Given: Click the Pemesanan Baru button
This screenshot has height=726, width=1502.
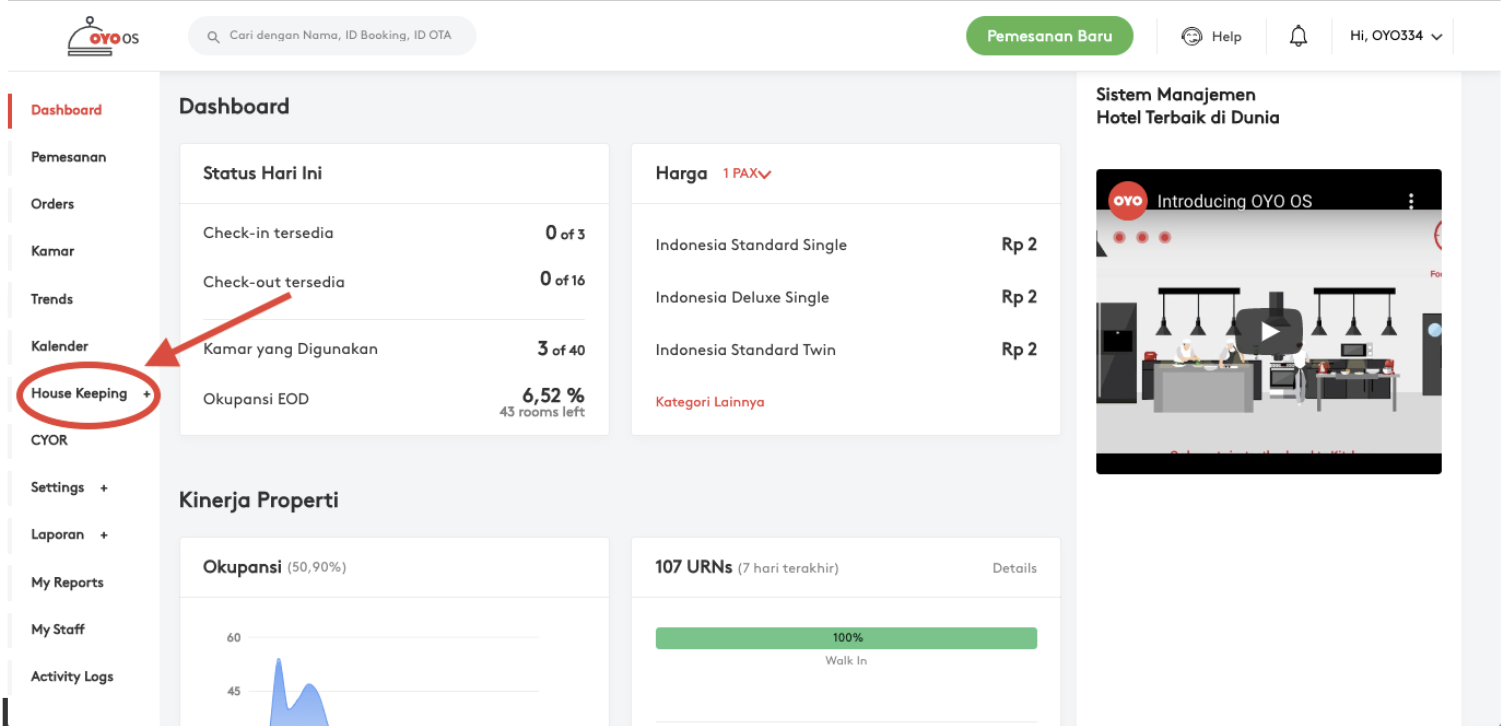Looking at the screenshot, I should (1050, 36).
